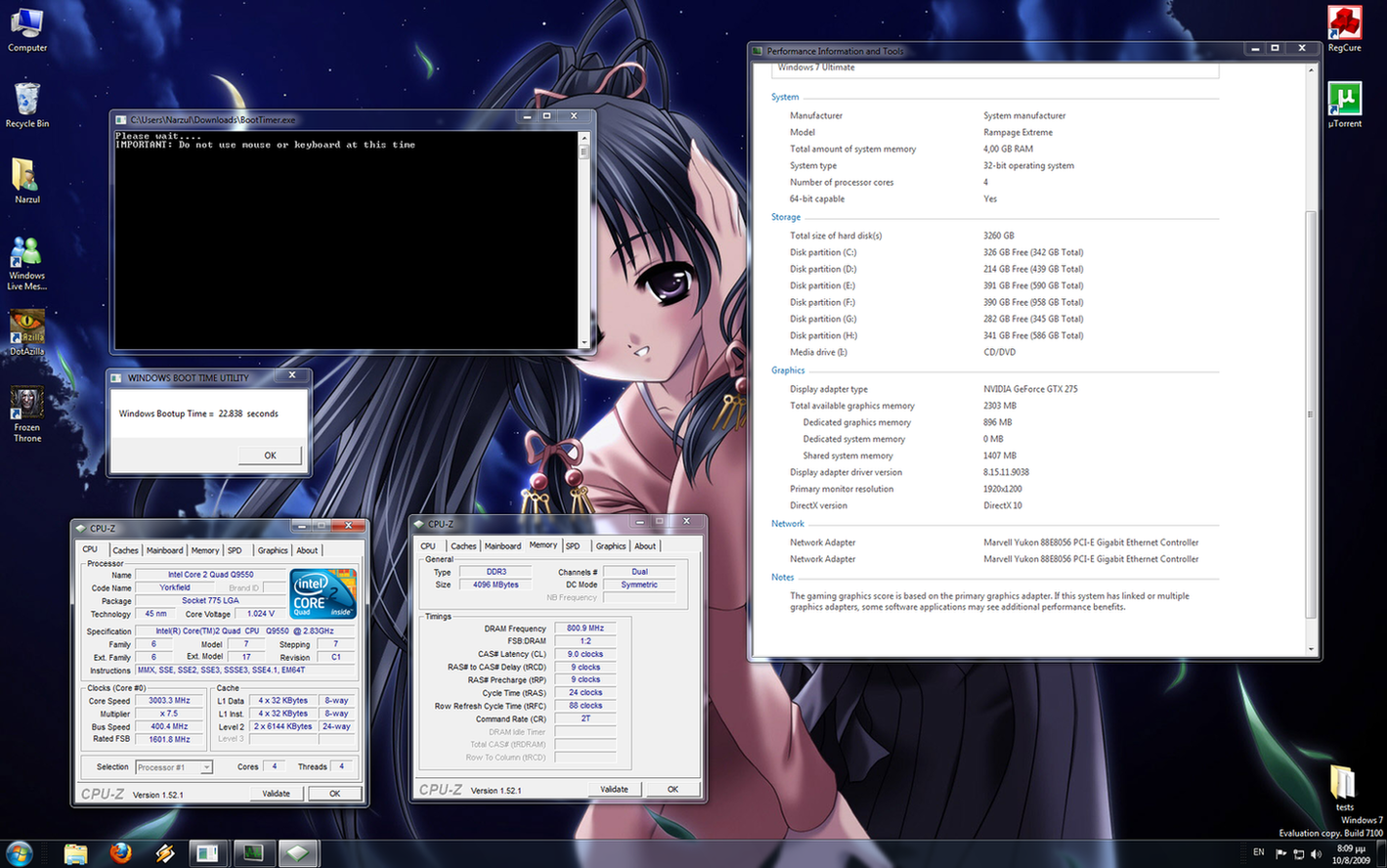
Task: Select the RegCure desktop shortcut
Action: tap(1344, 28)
